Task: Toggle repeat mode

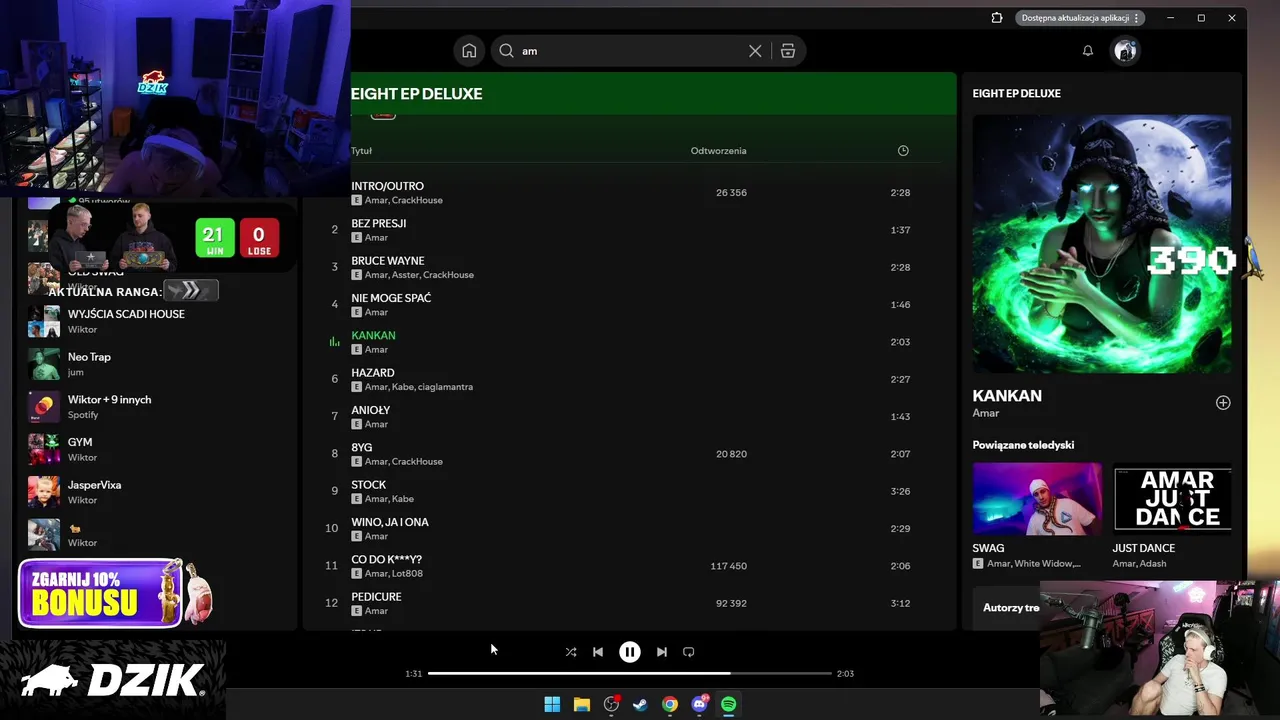Action: click(689, 652)
